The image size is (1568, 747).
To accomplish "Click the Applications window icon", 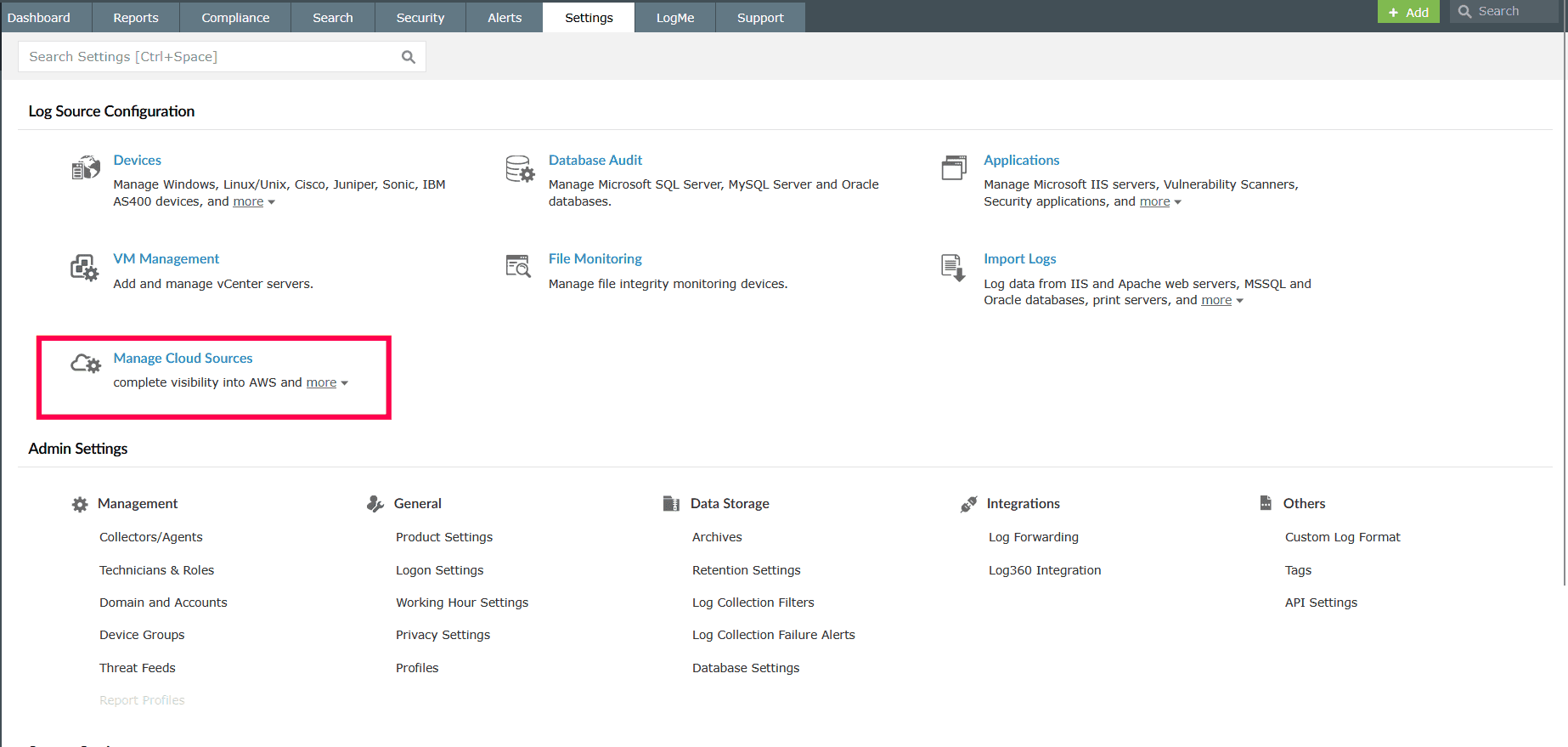I will [x=954, y=167].
